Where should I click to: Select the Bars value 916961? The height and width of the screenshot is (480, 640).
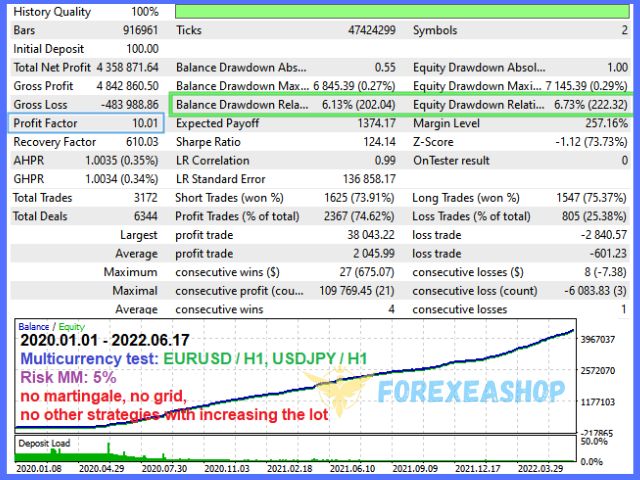(140, 30)
